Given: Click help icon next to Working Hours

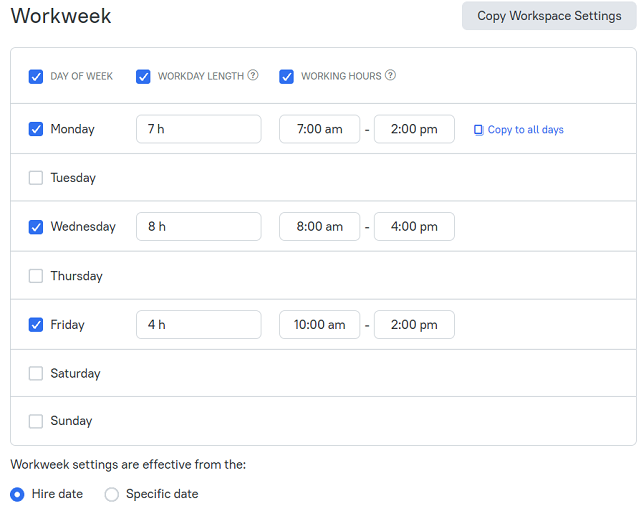Looking at the screenshot, I should click(x=390, y=75).
